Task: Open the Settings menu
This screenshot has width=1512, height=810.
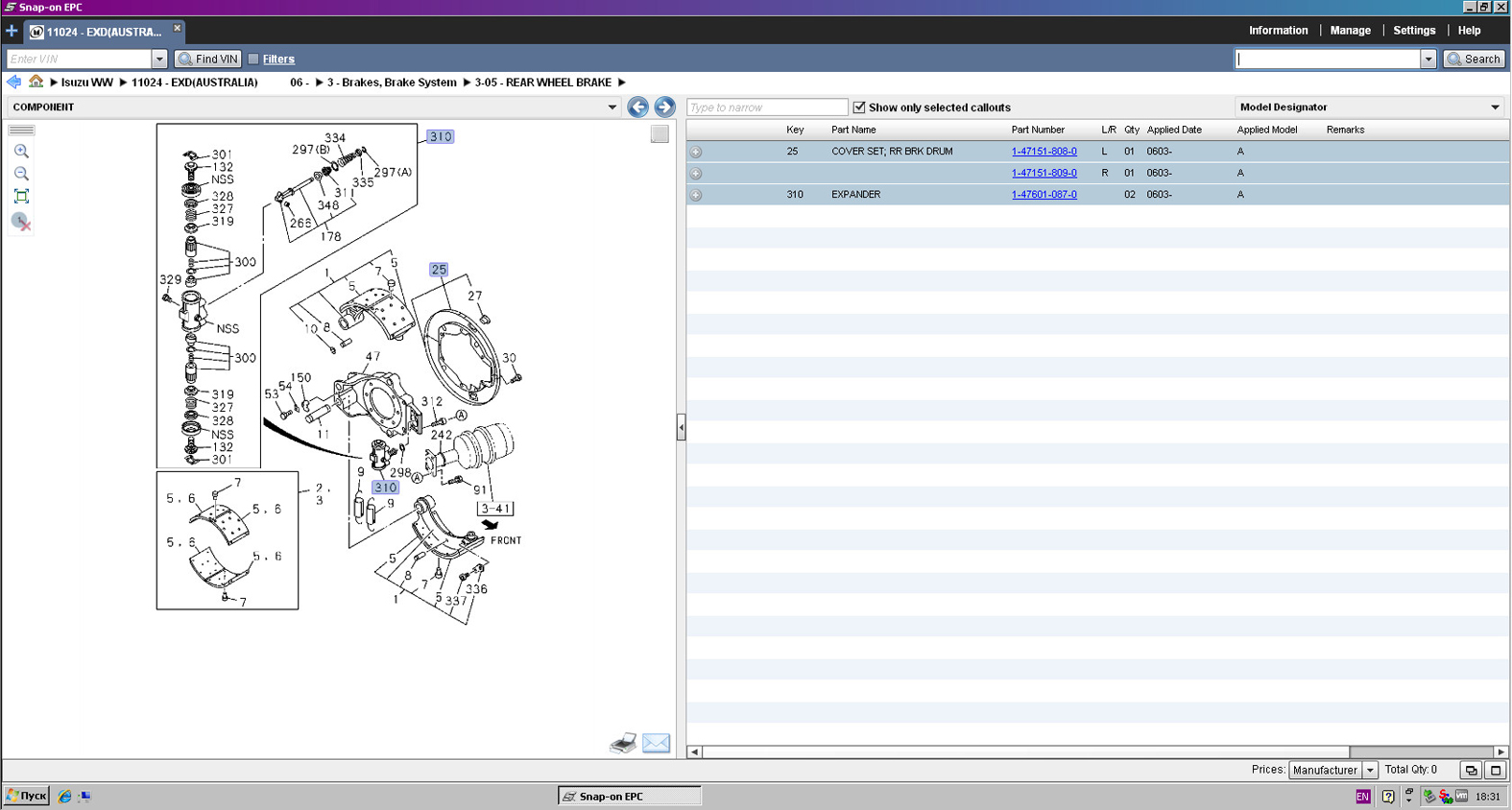Action: [1414, 31]
